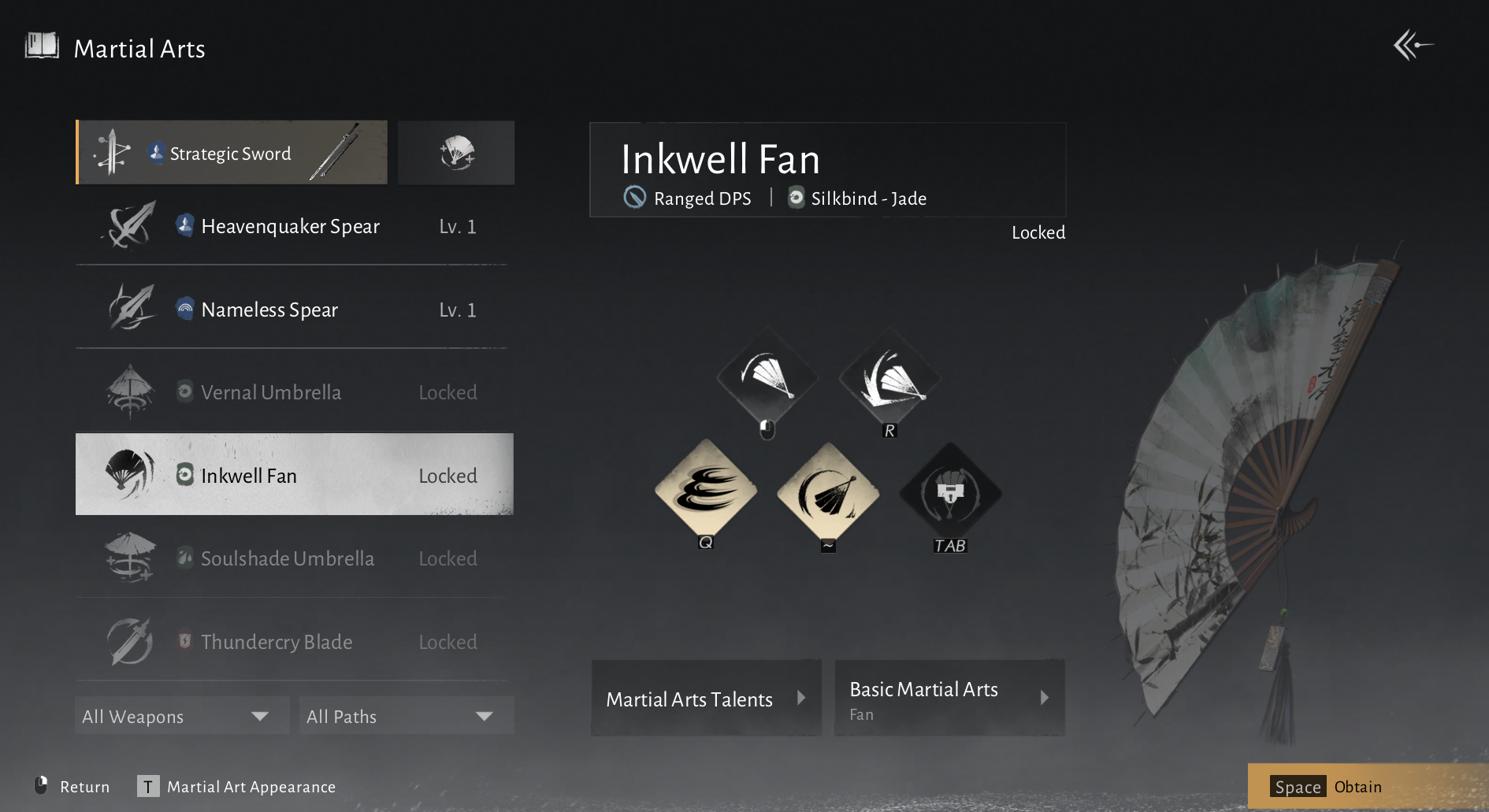Expand Basic Martial Arts Fan panel
This screenshot has width=1489, height=812.
[950, 699]
